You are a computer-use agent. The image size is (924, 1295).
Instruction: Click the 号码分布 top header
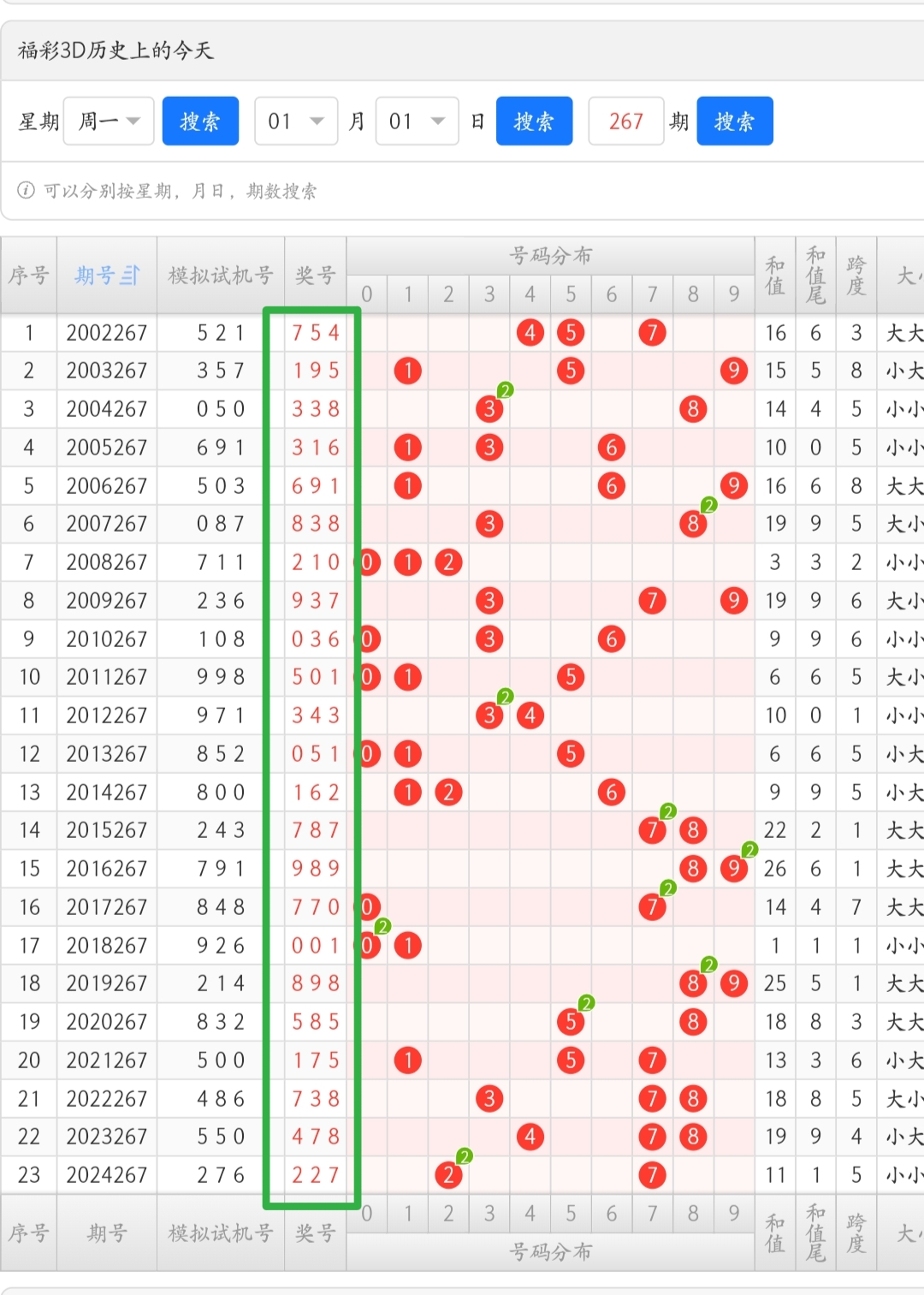(x=550, y=255)
